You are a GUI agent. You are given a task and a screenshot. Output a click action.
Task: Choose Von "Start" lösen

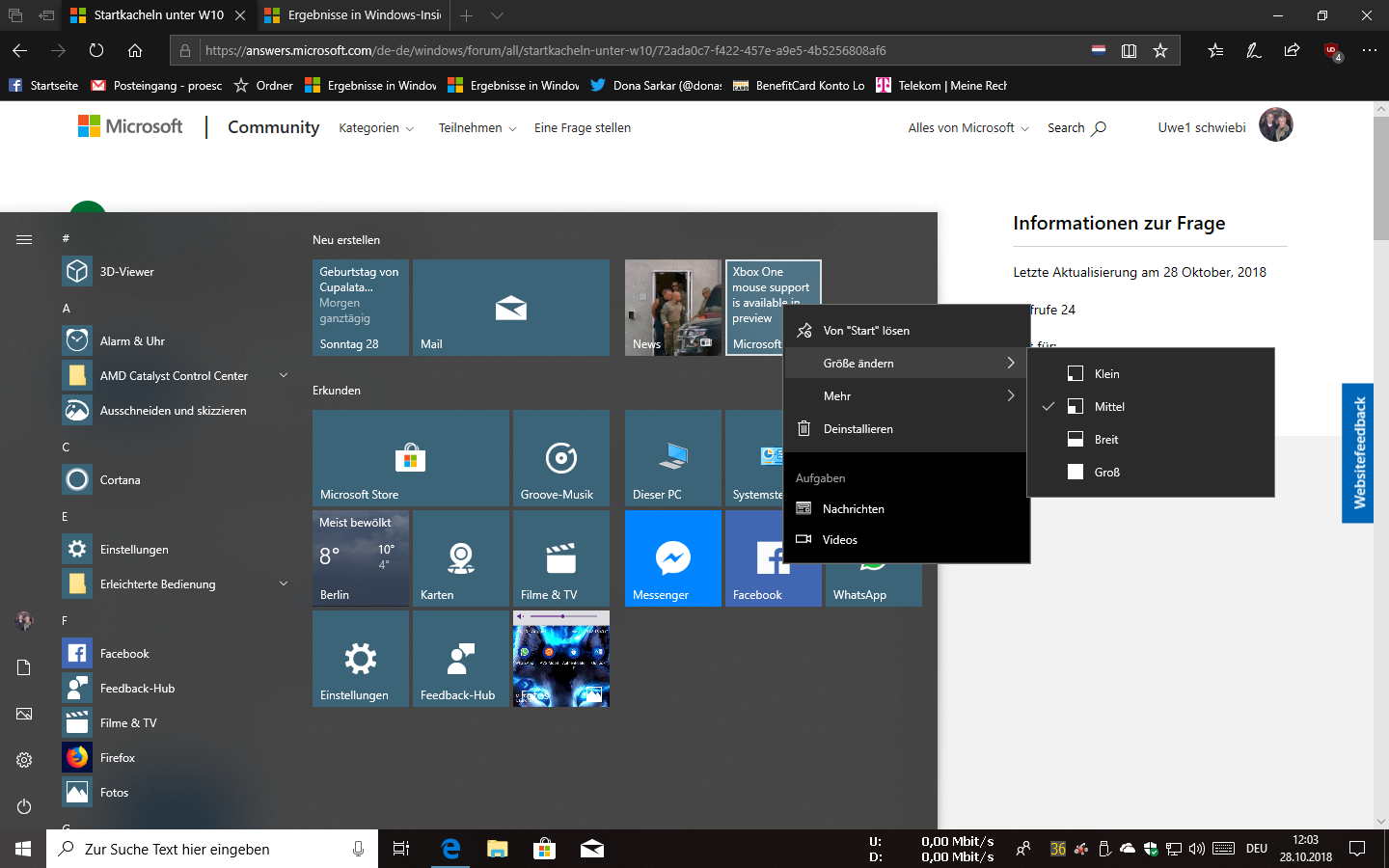[907, 331]
